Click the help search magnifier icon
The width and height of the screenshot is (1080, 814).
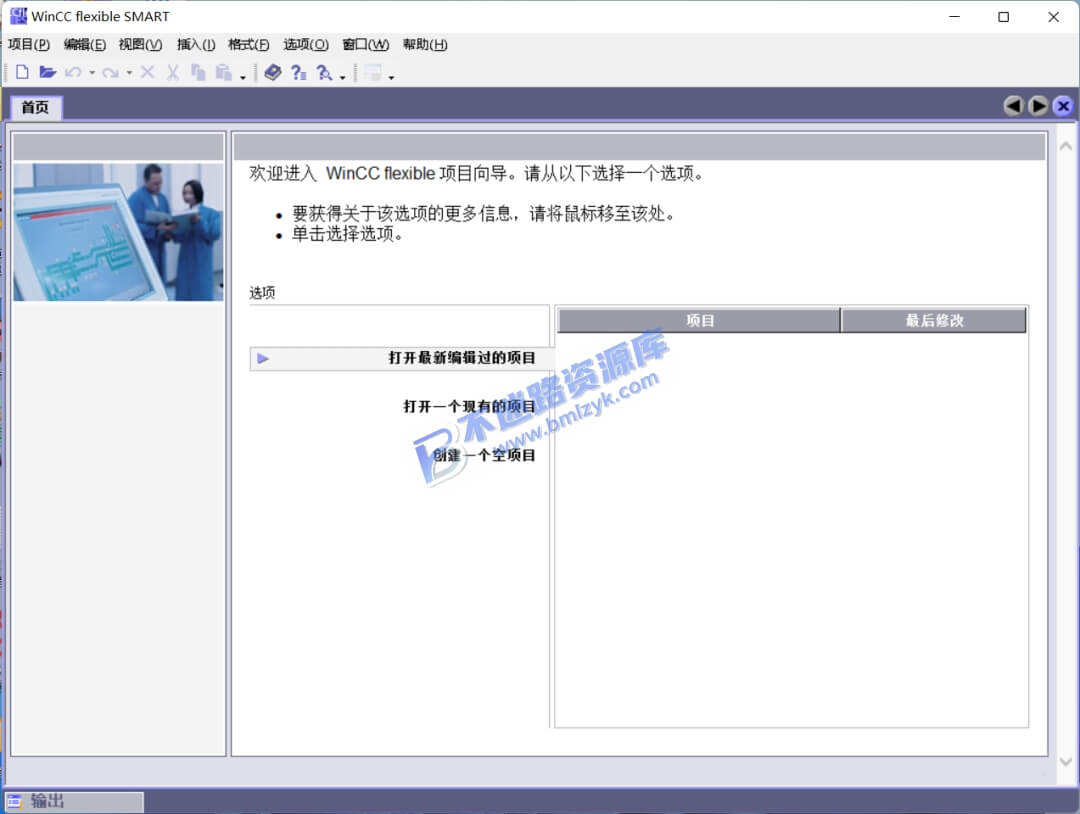(x=324, y=72)
